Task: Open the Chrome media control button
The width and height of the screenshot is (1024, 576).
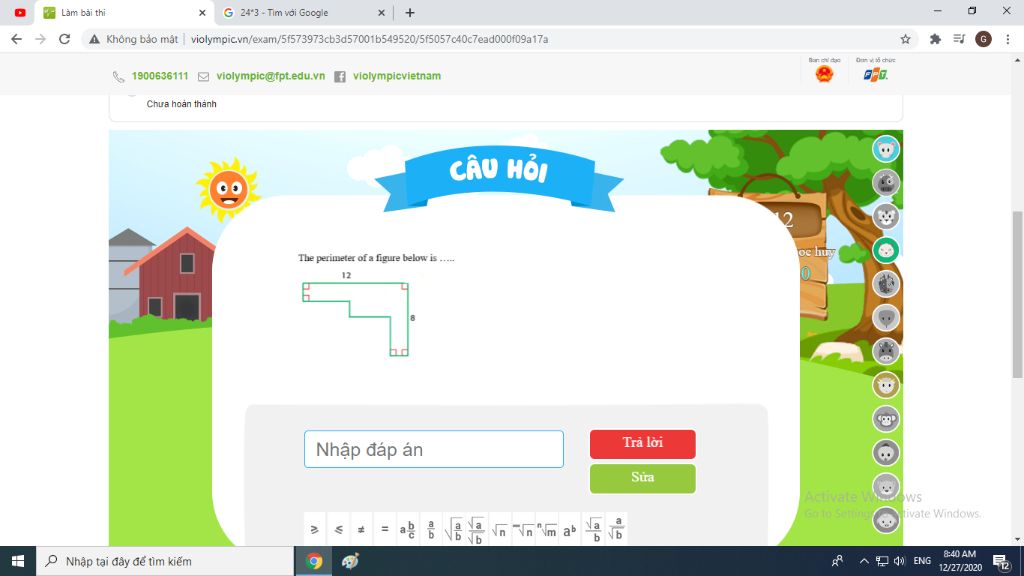Action: 959,39
